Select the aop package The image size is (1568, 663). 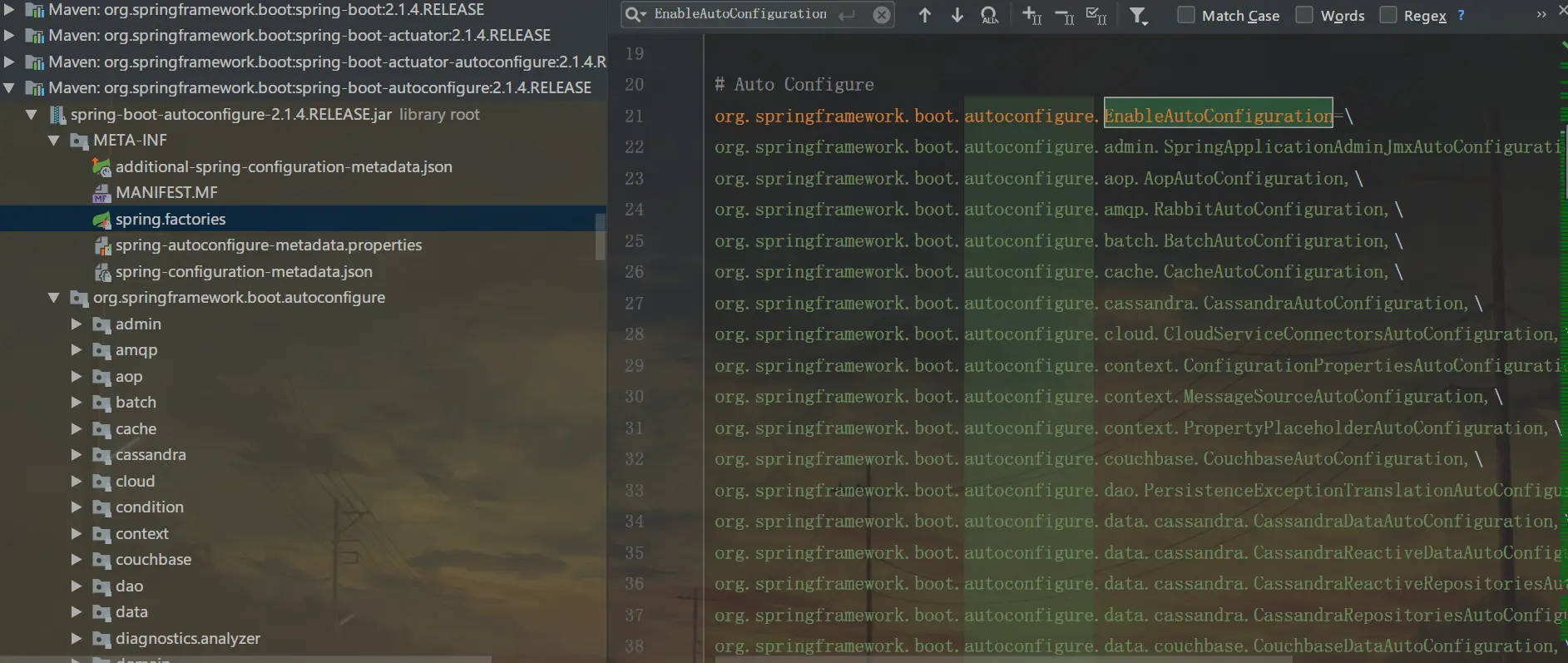pyautogui.click(x=129, y=376)
